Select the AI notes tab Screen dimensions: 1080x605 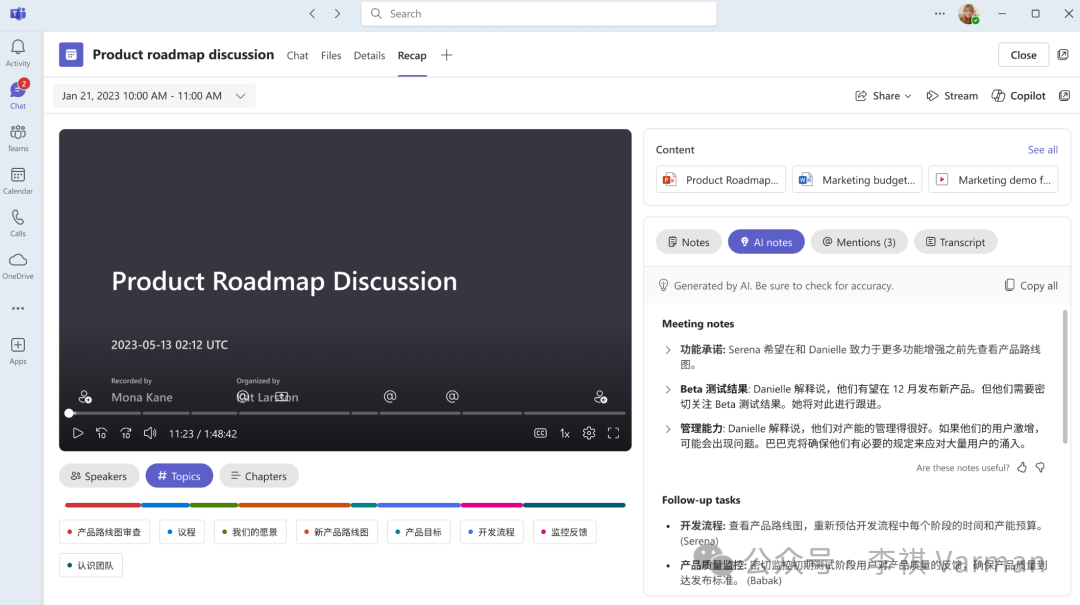coord(766,242)
